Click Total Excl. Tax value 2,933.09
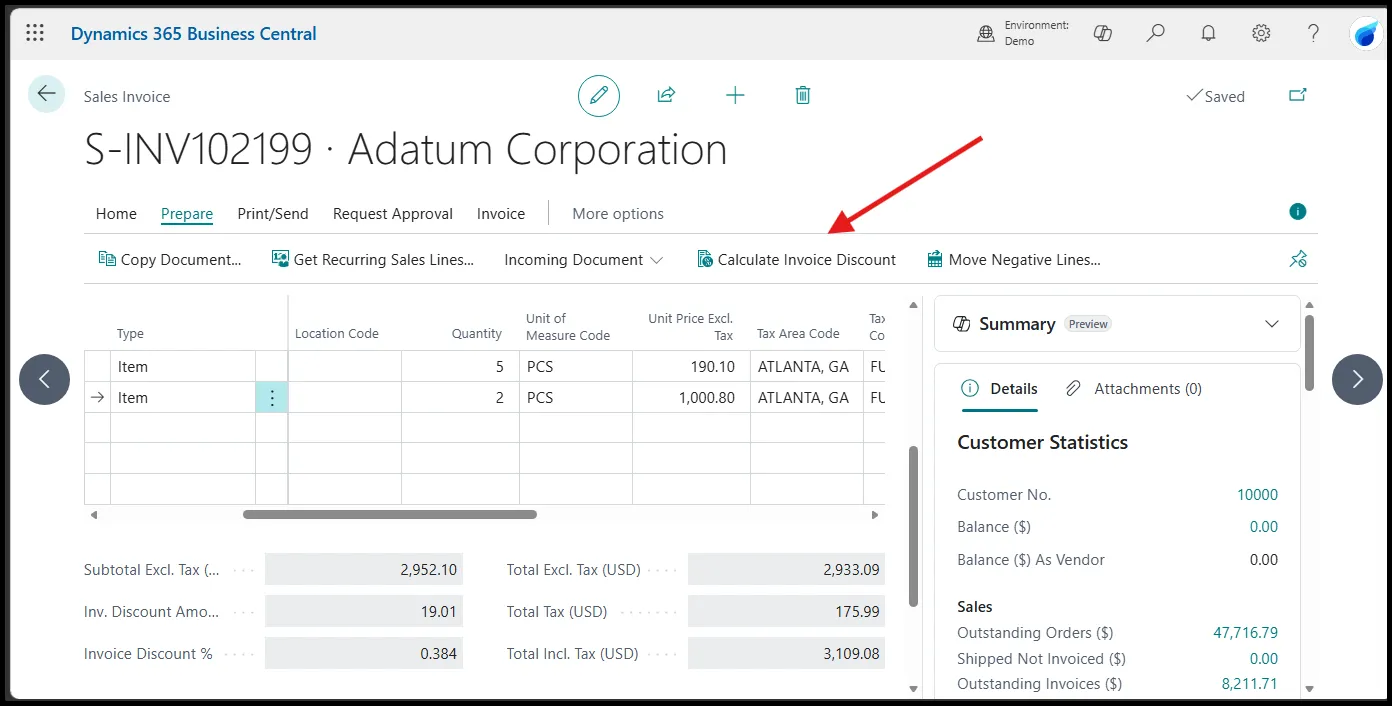Image resolution: width=1392 pixels, height=706 pixels. point(786,569)
